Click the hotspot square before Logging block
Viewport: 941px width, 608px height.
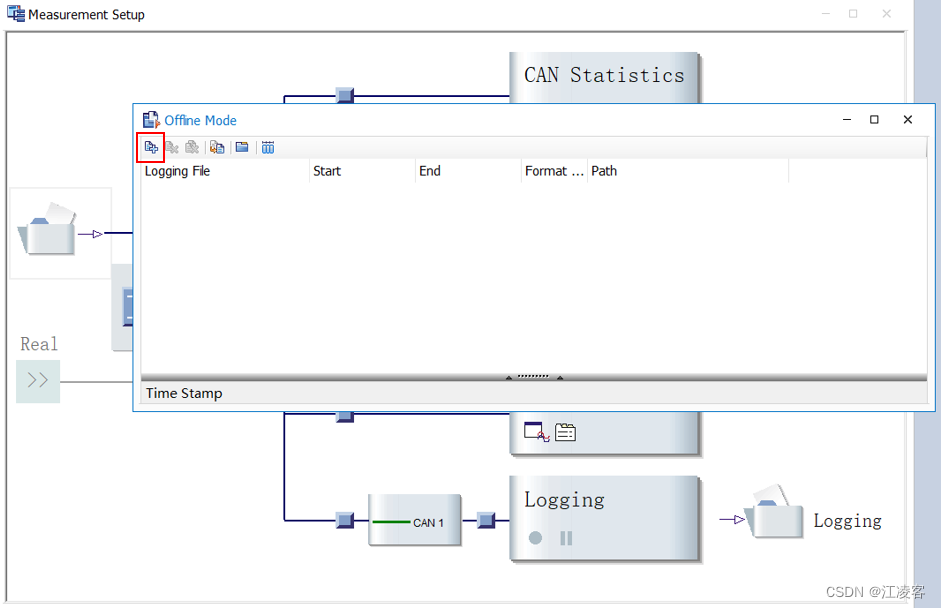(486, 520)
